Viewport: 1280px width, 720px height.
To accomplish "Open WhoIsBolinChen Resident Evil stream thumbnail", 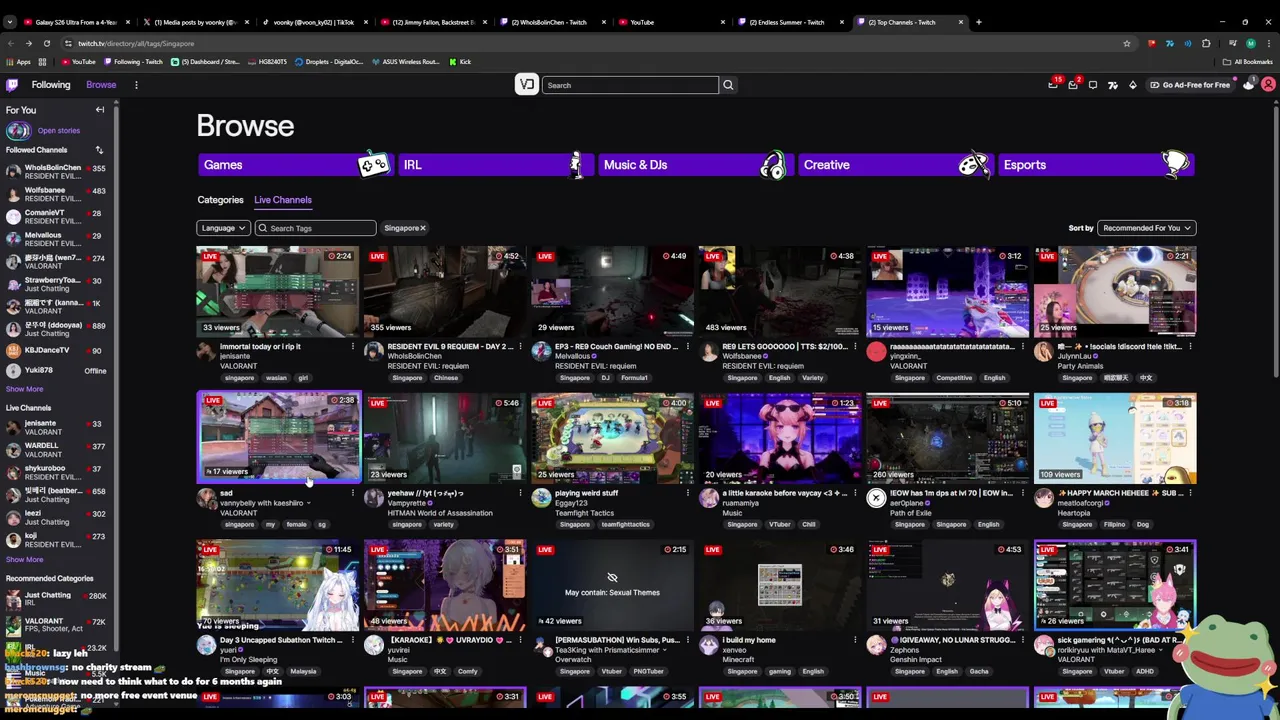I will (x=445, y=291).
